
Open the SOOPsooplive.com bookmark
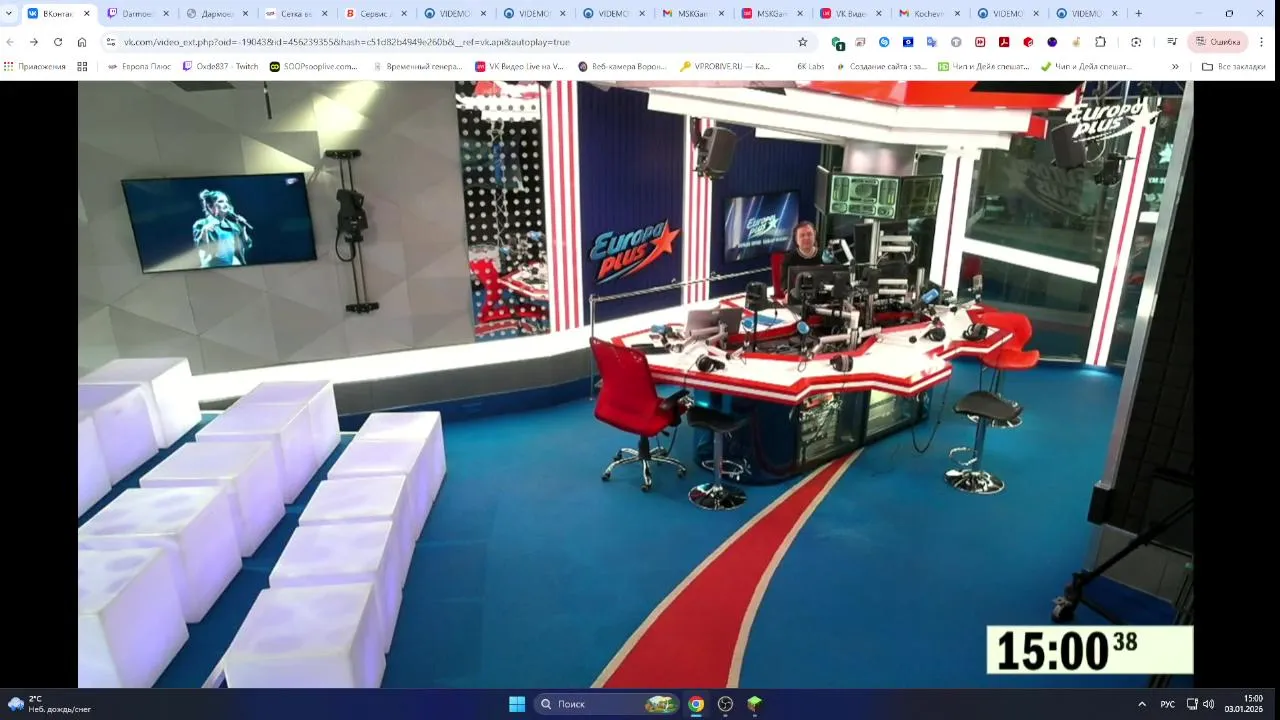click(x=313, y=66)
